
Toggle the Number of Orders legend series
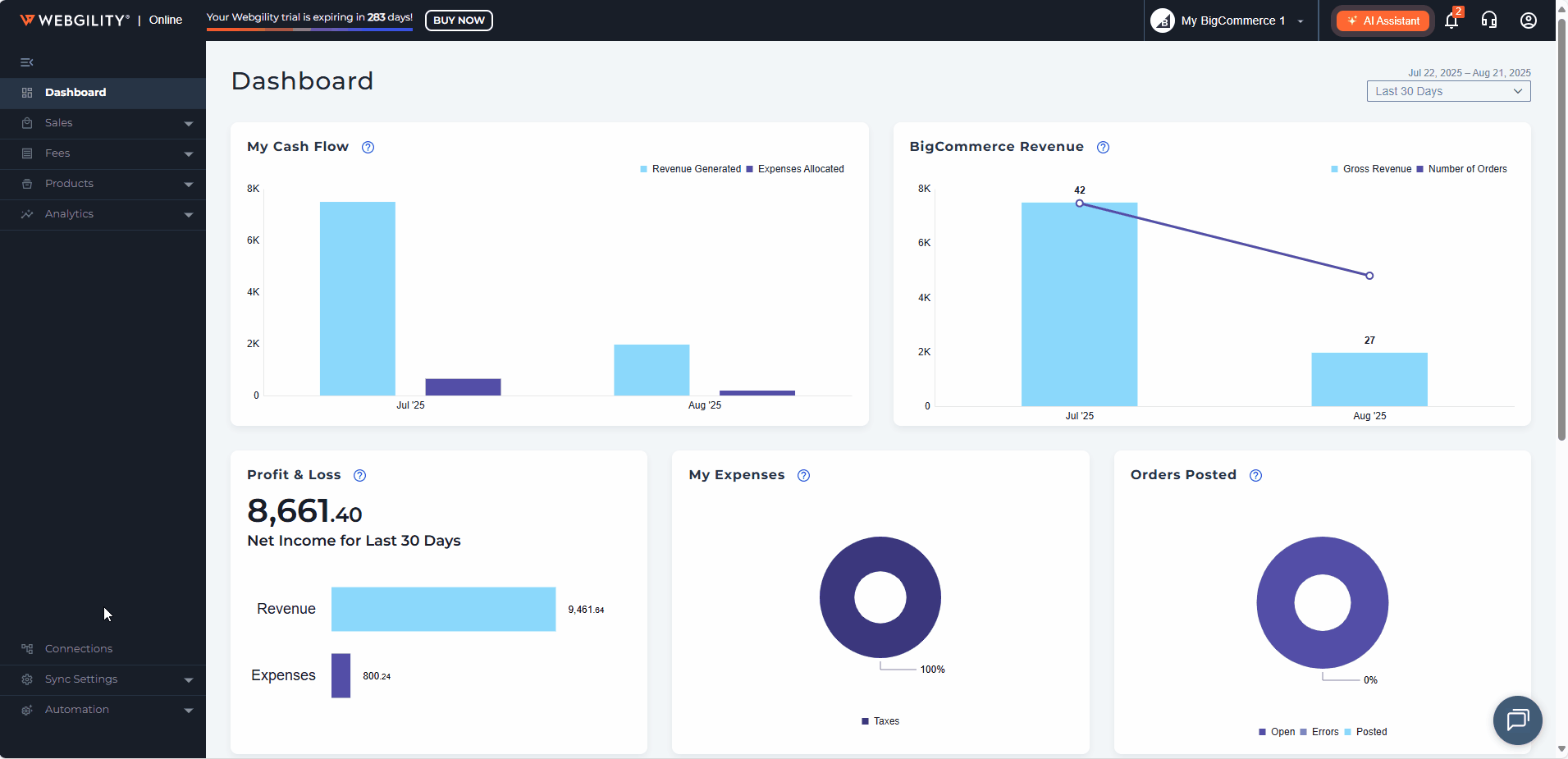1462,169
